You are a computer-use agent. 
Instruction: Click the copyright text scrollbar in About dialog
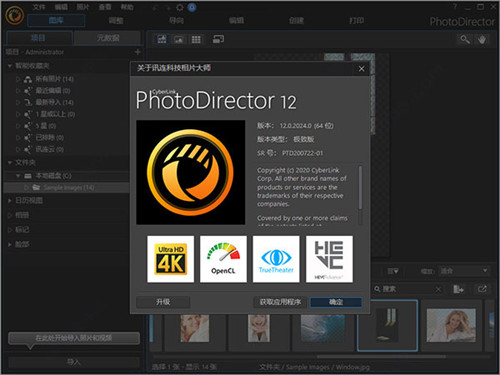pos(360,187)
